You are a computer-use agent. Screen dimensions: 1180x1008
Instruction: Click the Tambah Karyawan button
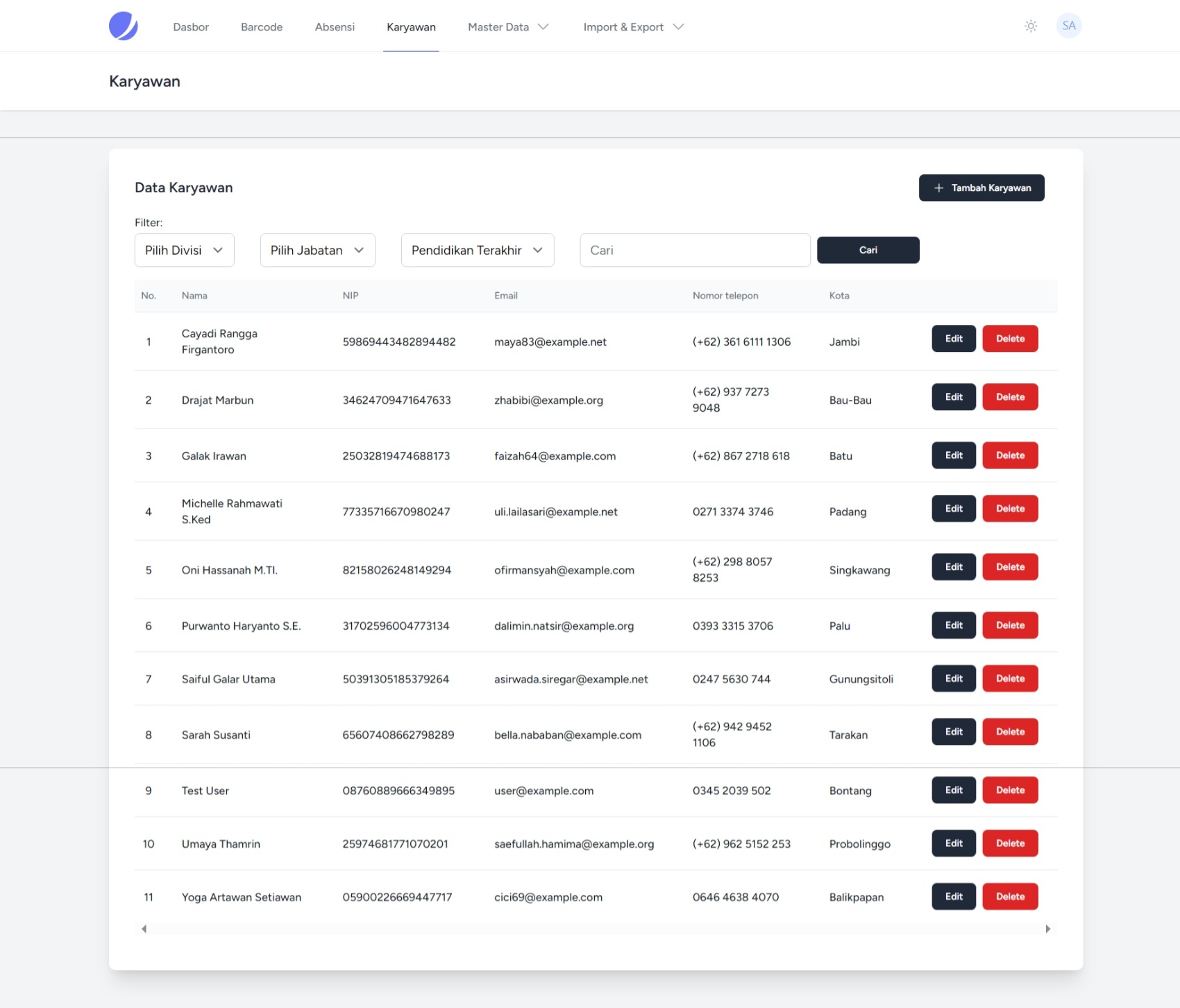[981, 188]
